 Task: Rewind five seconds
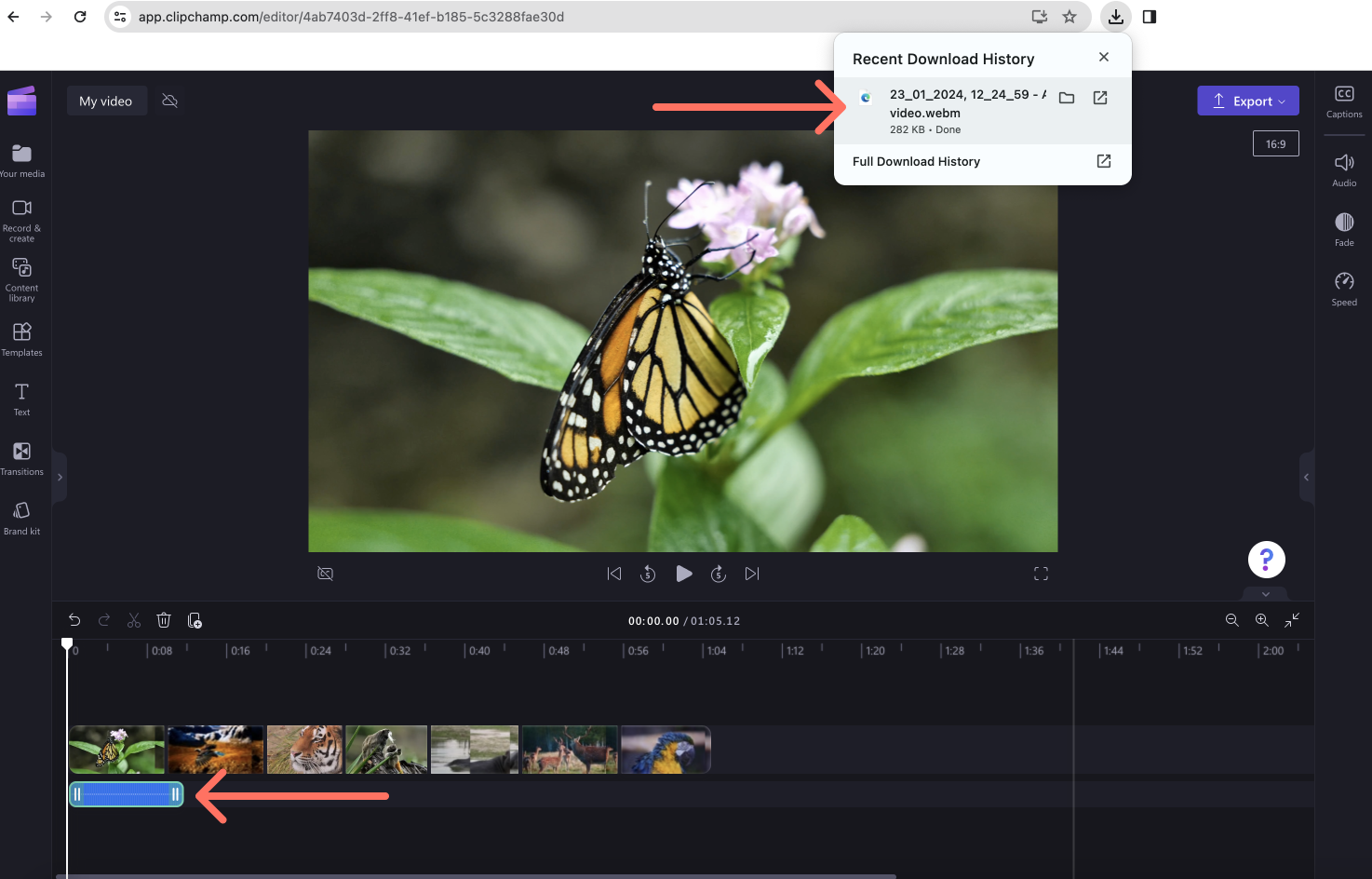pos(648,574)
